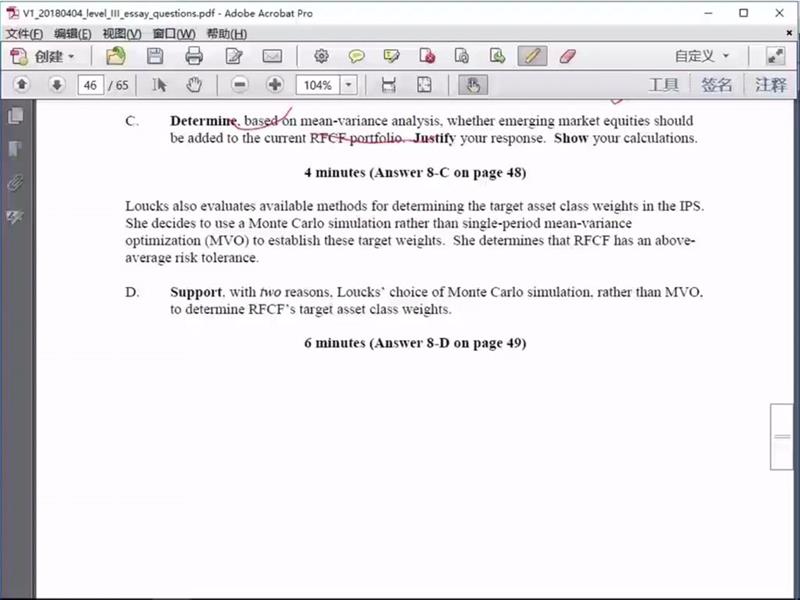This screenshot has height=600, width=800.
Task: Click the 104% zoom level field
Action: coord(318,85)
